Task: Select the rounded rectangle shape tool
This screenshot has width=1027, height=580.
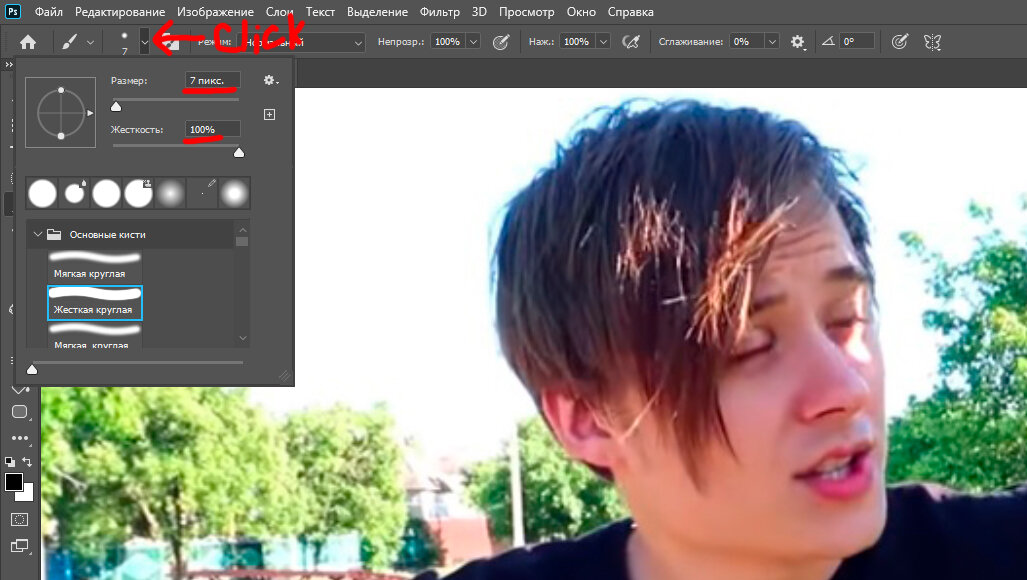Action: (20, 412)
